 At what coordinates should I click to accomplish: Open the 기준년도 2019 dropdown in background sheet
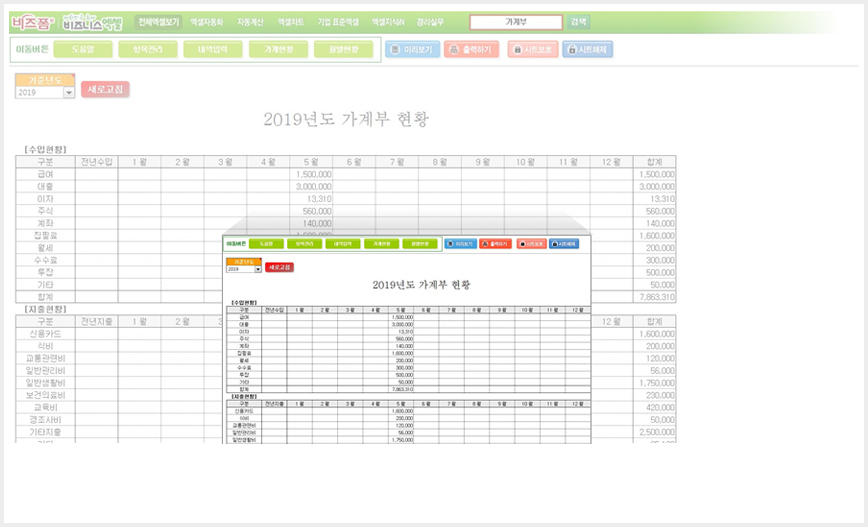(x=69, y=92)
